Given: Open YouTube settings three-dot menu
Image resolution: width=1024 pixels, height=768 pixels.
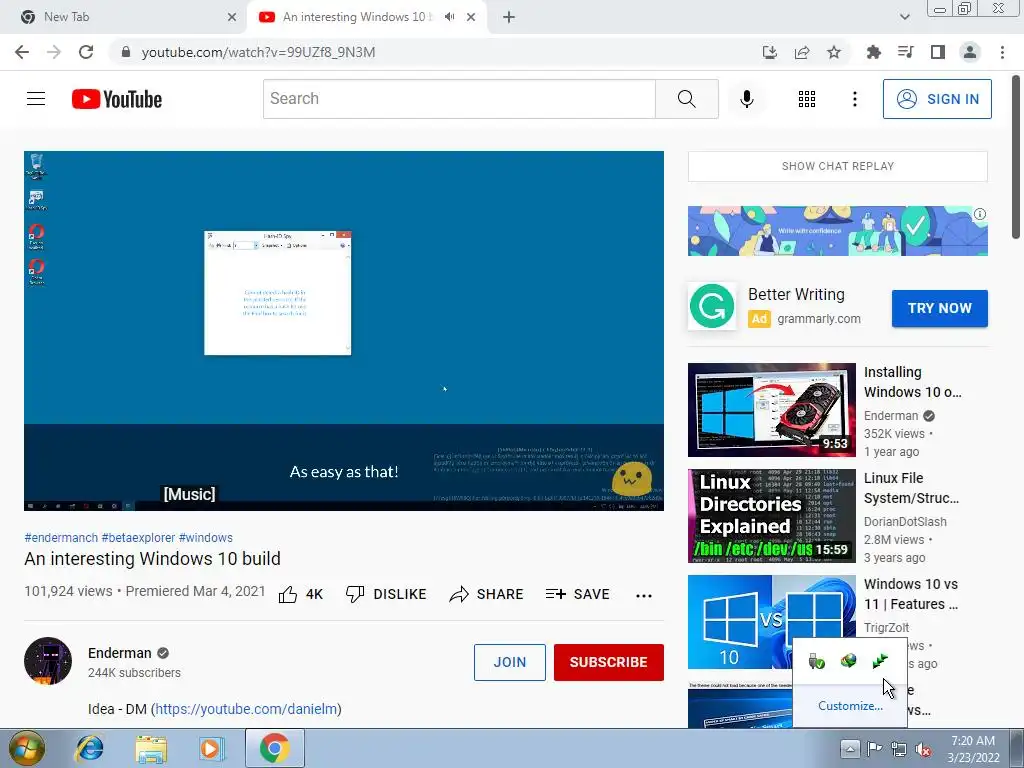Looking at the screenshot, I should [854, 99].
